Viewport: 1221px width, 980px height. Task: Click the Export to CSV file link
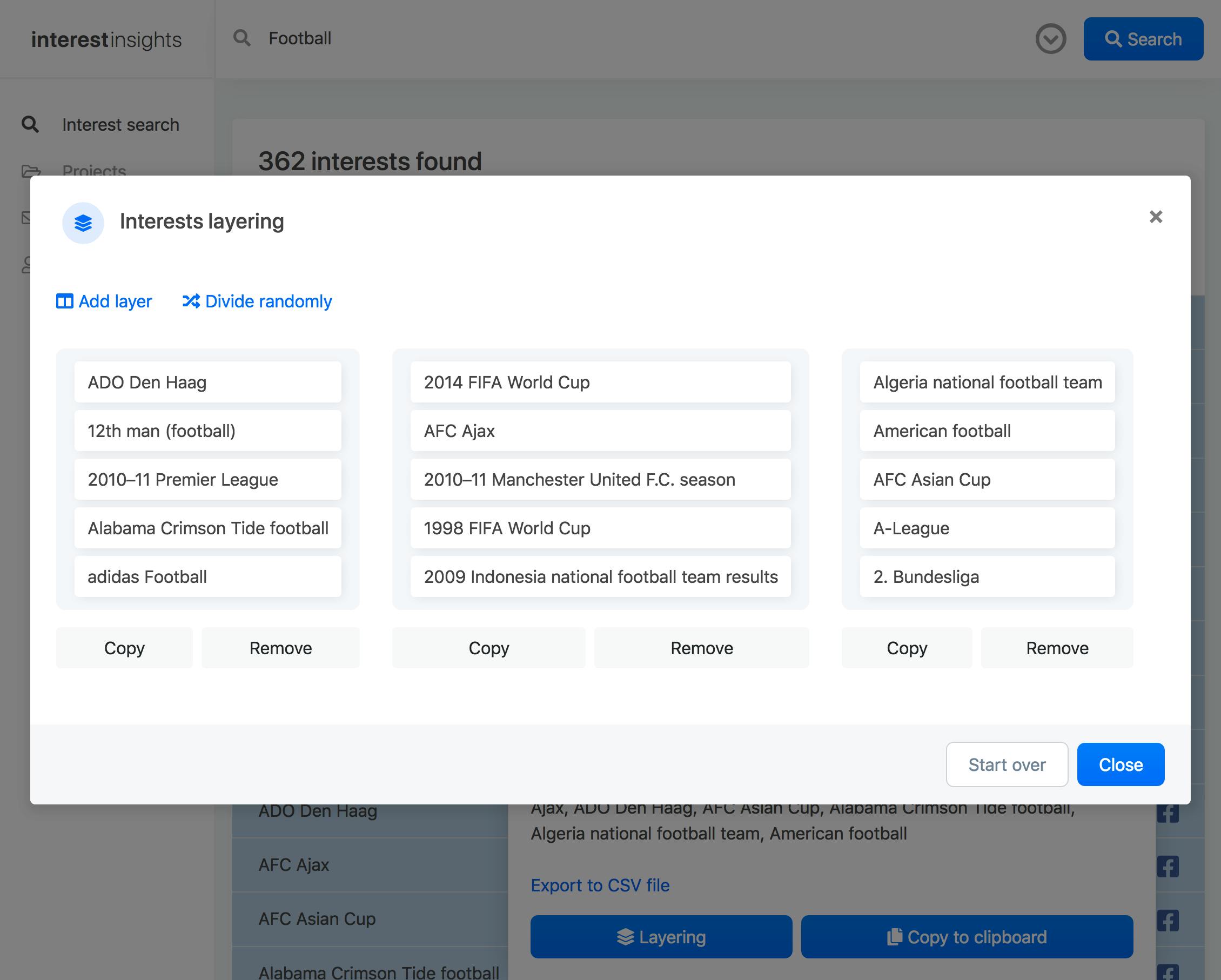600,885
